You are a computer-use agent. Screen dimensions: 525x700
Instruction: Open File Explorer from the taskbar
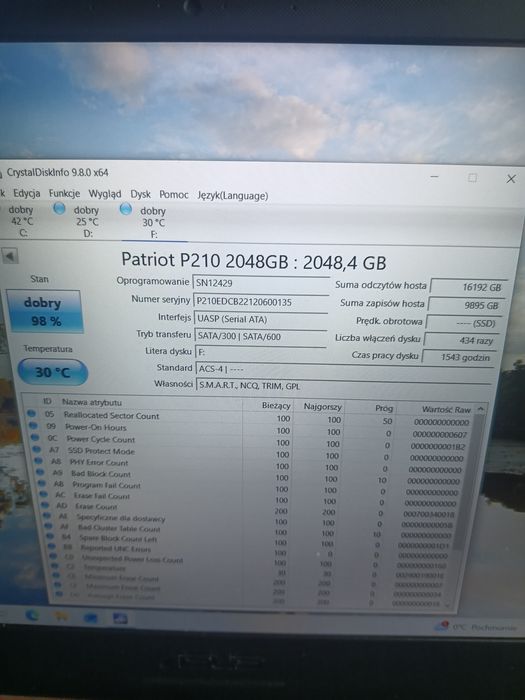coord(61,617)
